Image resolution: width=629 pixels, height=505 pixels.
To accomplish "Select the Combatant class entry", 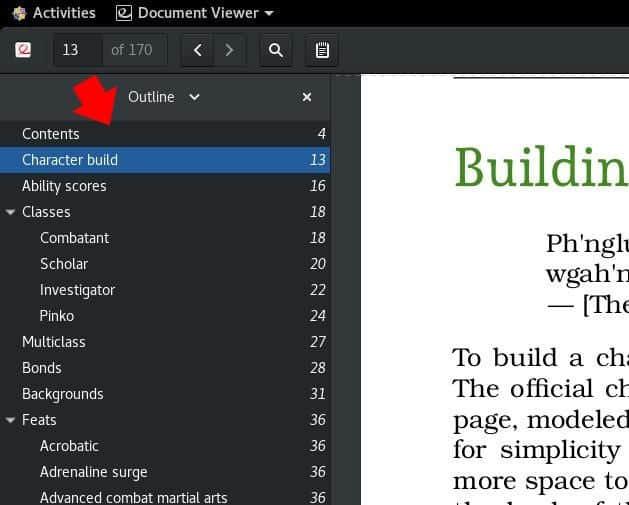I will [74, 238].
